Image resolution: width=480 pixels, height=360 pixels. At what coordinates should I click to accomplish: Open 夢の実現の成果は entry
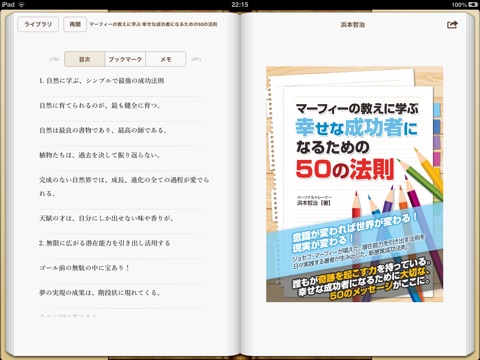(x=125, y=293)
